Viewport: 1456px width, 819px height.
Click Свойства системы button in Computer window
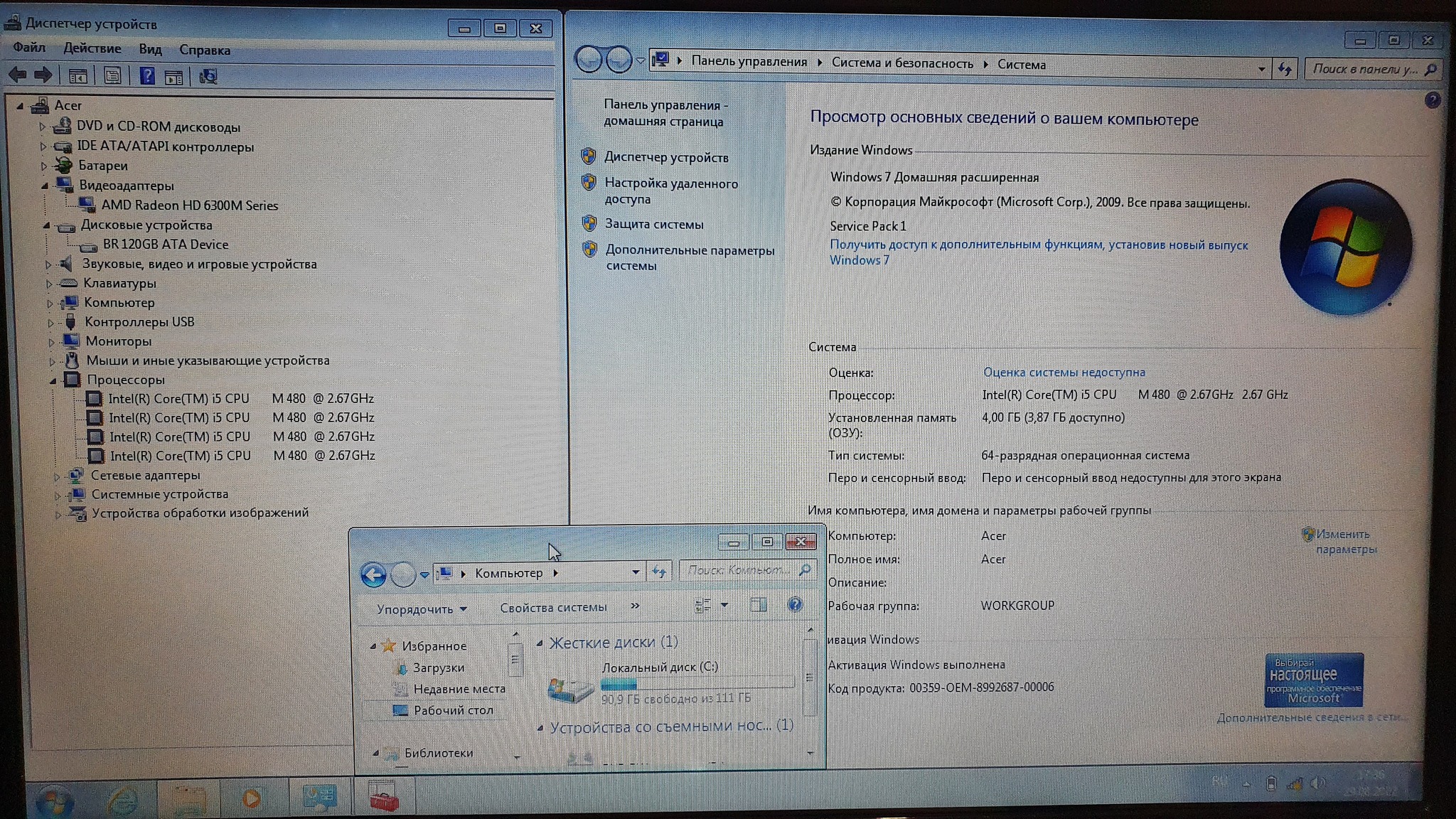point(553,608)
